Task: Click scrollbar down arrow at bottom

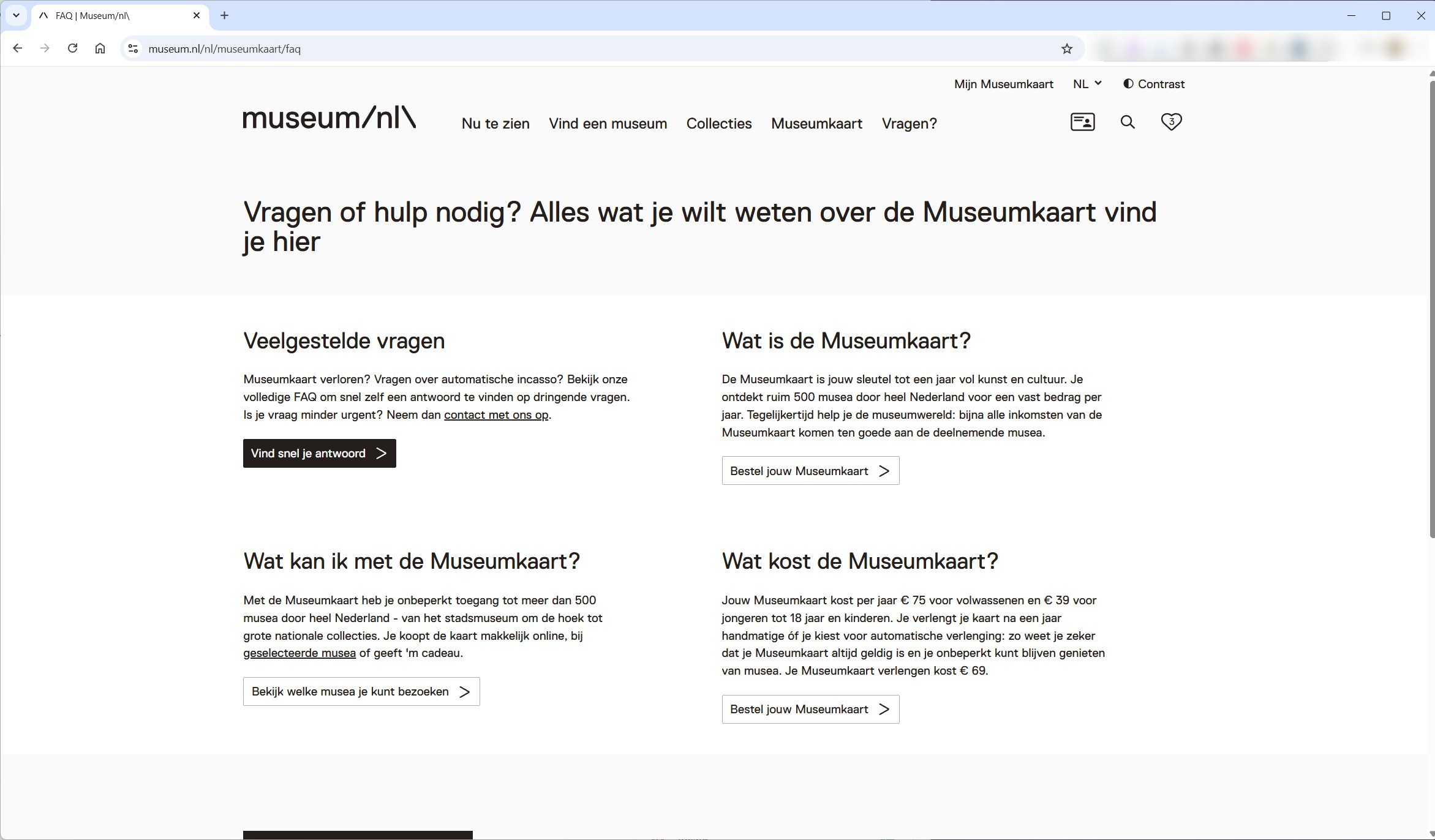Action: 1432,835
